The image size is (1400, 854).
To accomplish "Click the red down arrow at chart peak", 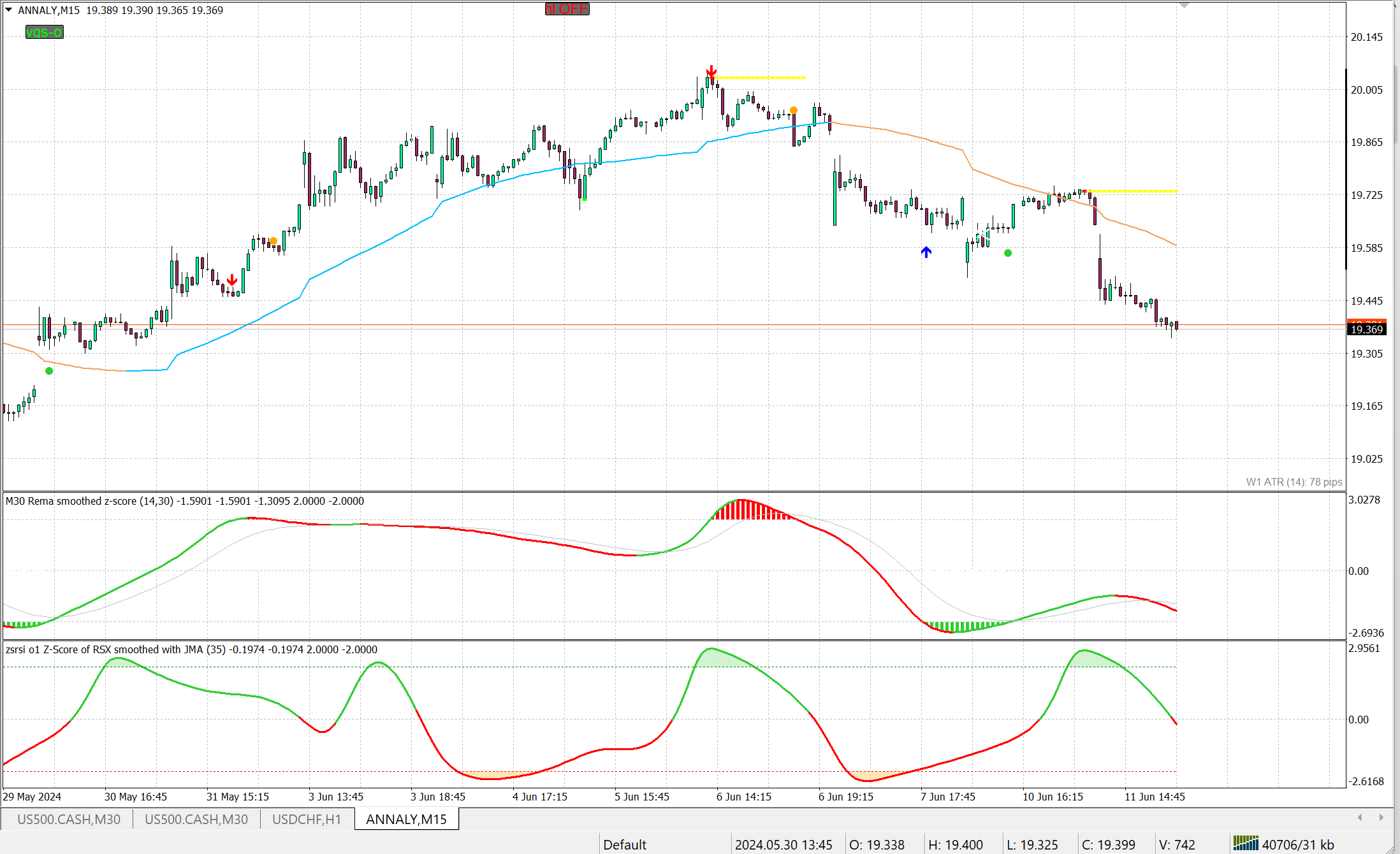I will 711,71.
